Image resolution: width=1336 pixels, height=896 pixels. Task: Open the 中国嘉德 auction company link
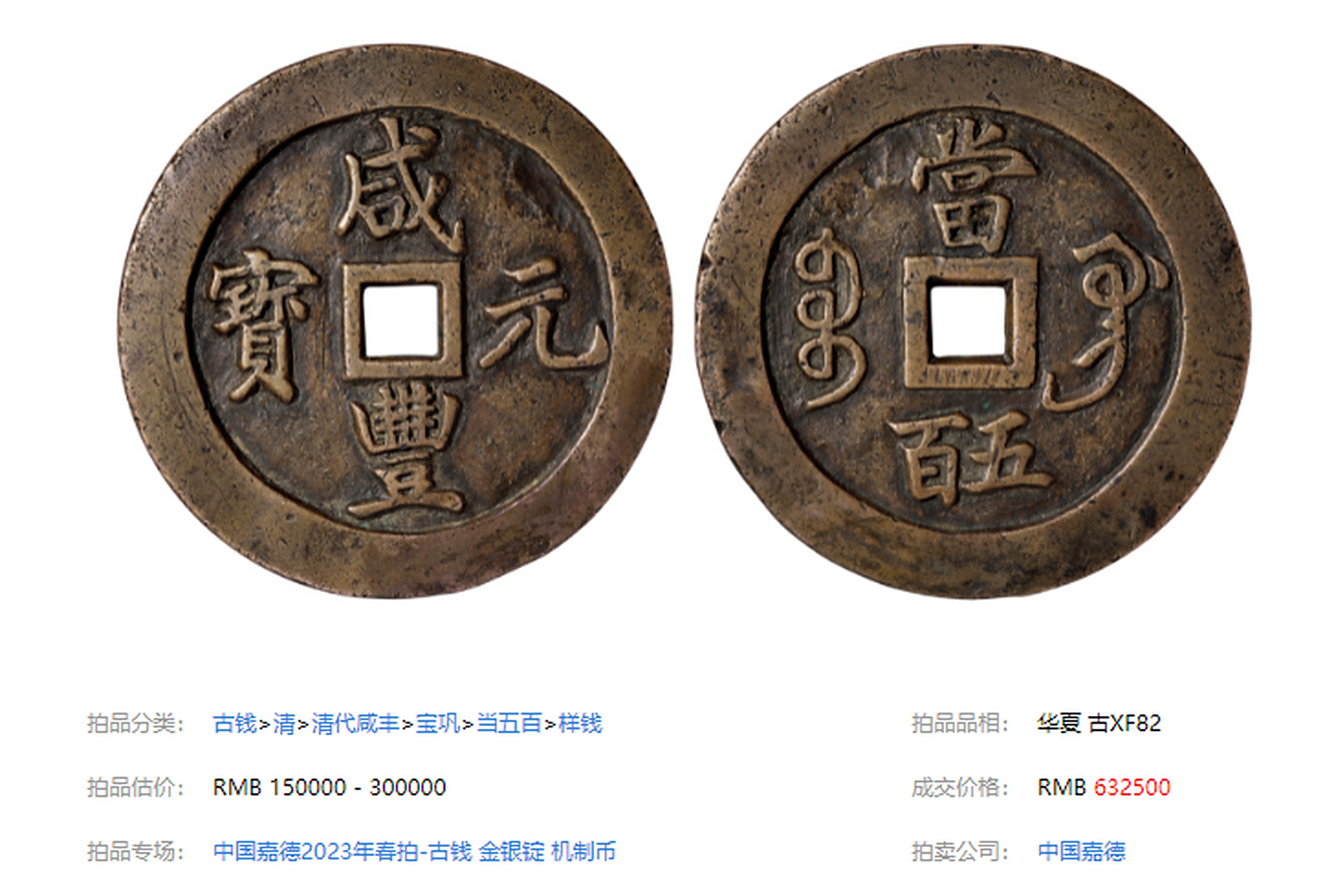(1081, 851)
